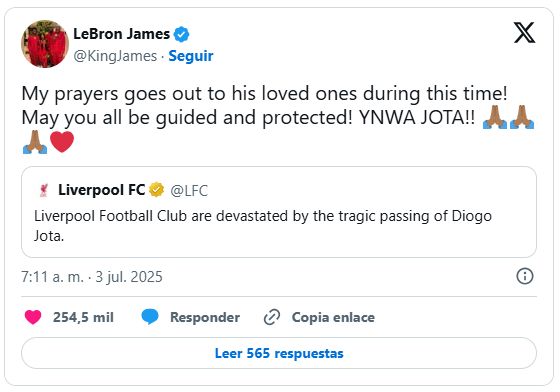Click the LeBron James display name

coord(121,34)
